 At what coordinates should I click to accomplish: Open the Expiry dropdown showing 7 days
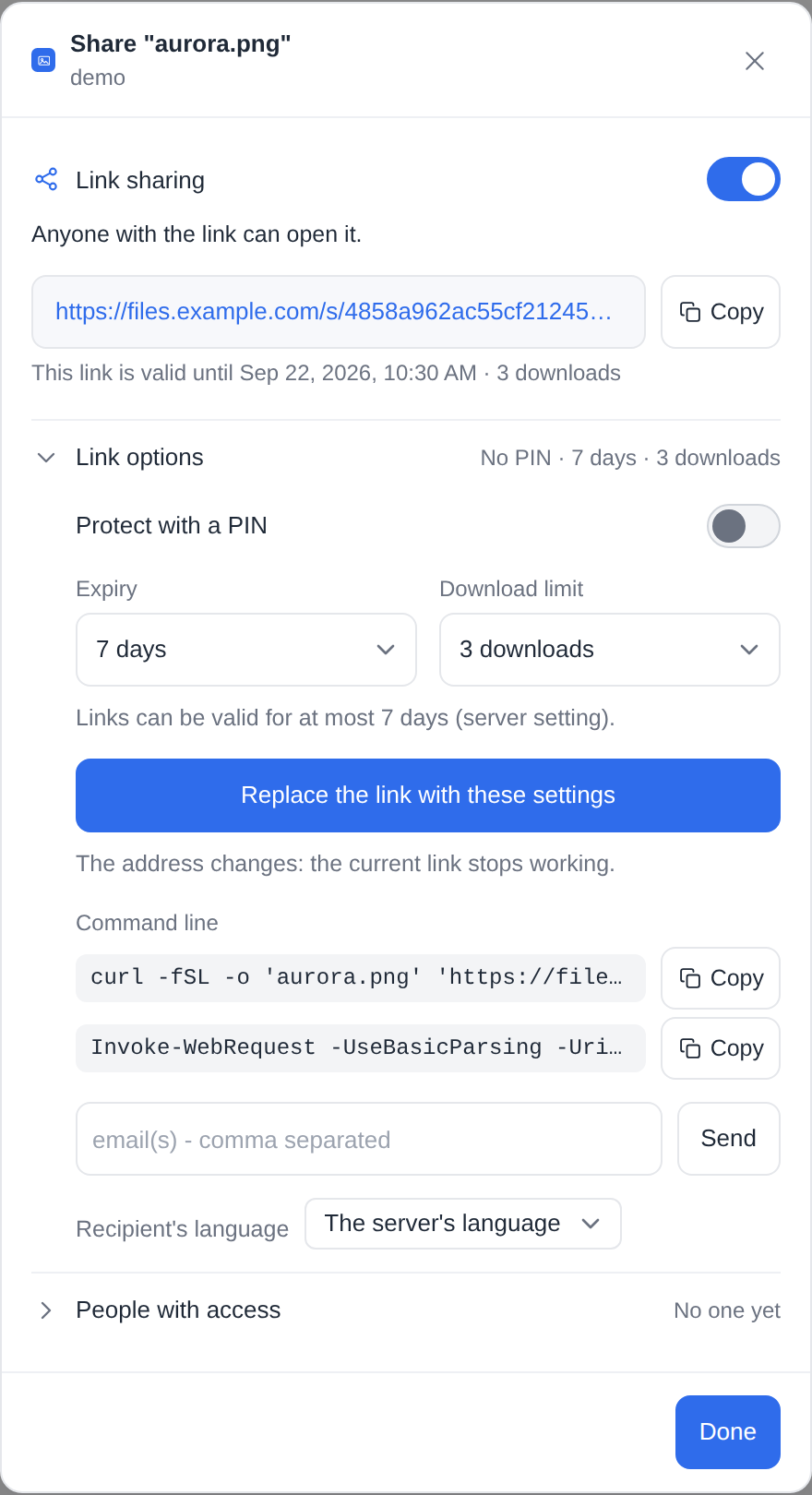click(246, 650)
